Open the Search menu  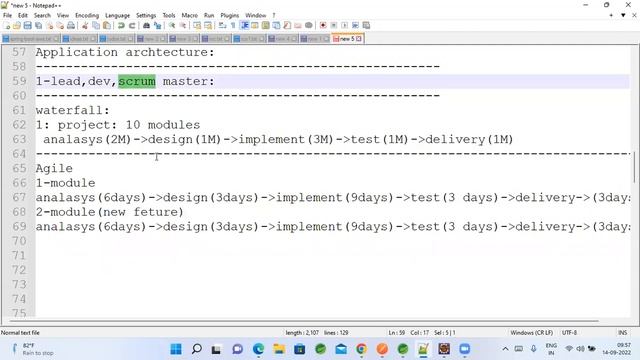[x=42, y=16]
